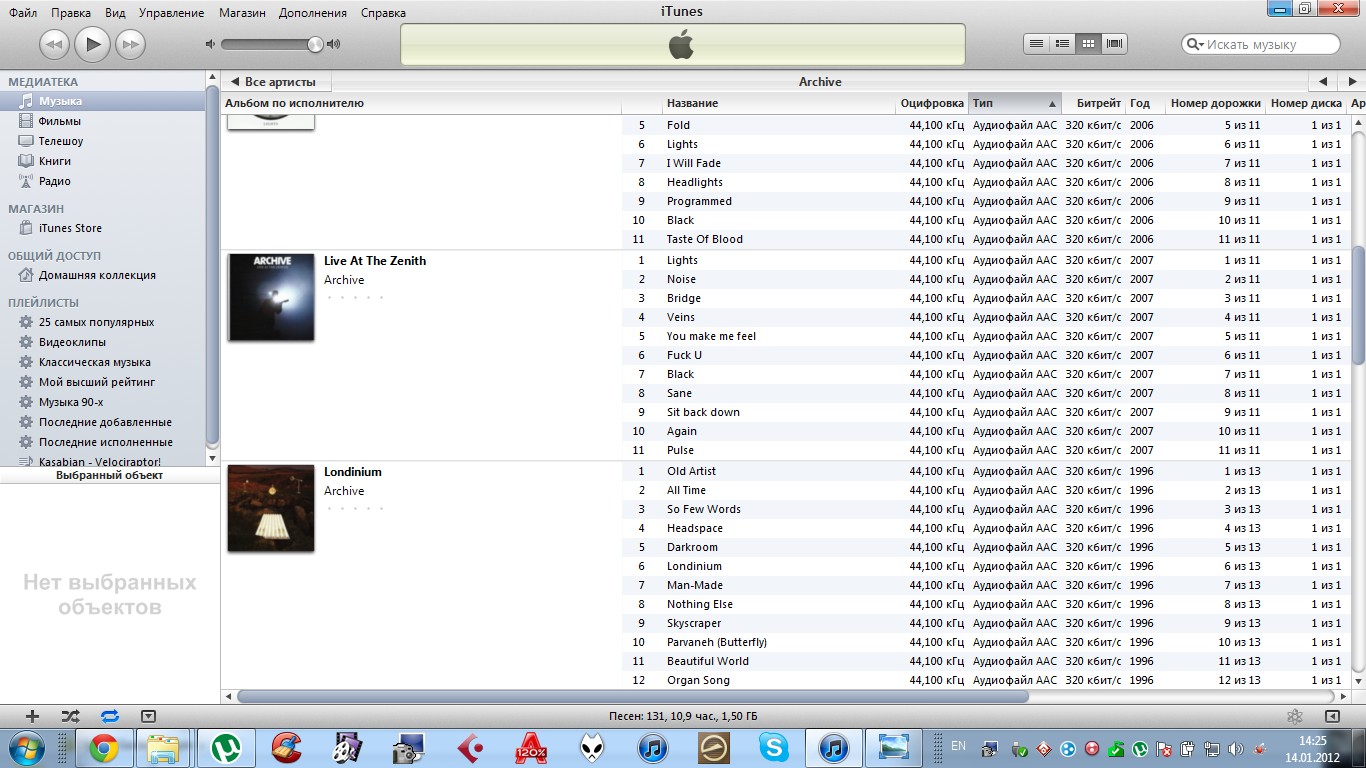Click the volume slider knob
This screenshot has height=768, width=1366.
(x=316, y=44)
